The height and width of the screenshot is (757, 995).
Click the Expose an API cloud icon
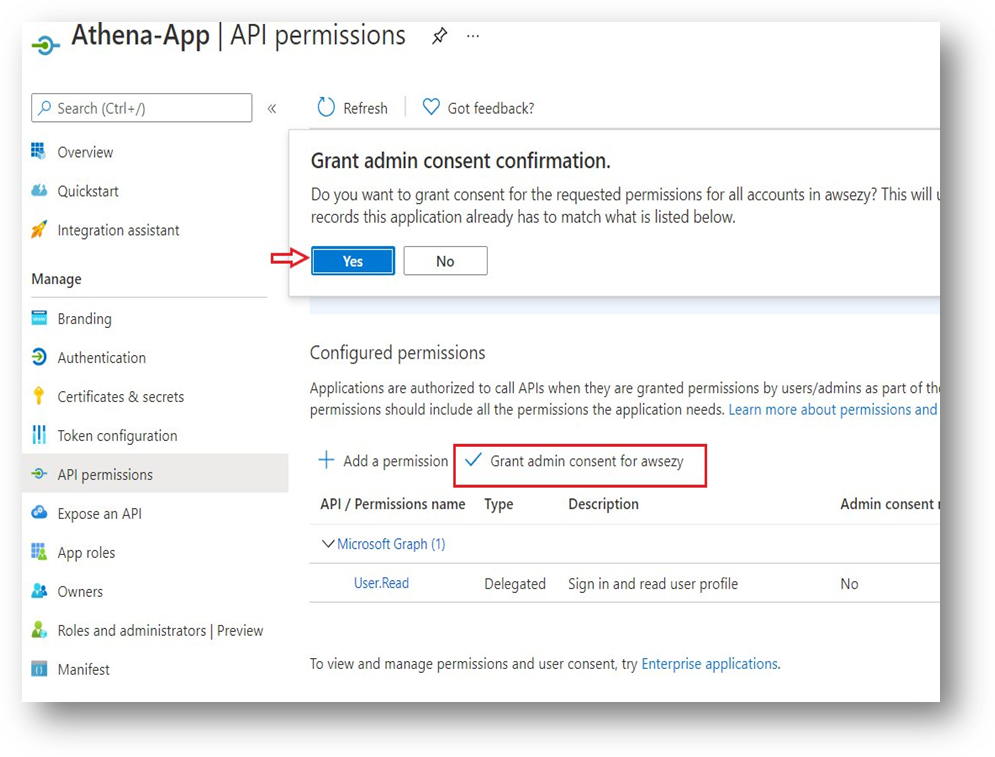(x=39, y=513)
